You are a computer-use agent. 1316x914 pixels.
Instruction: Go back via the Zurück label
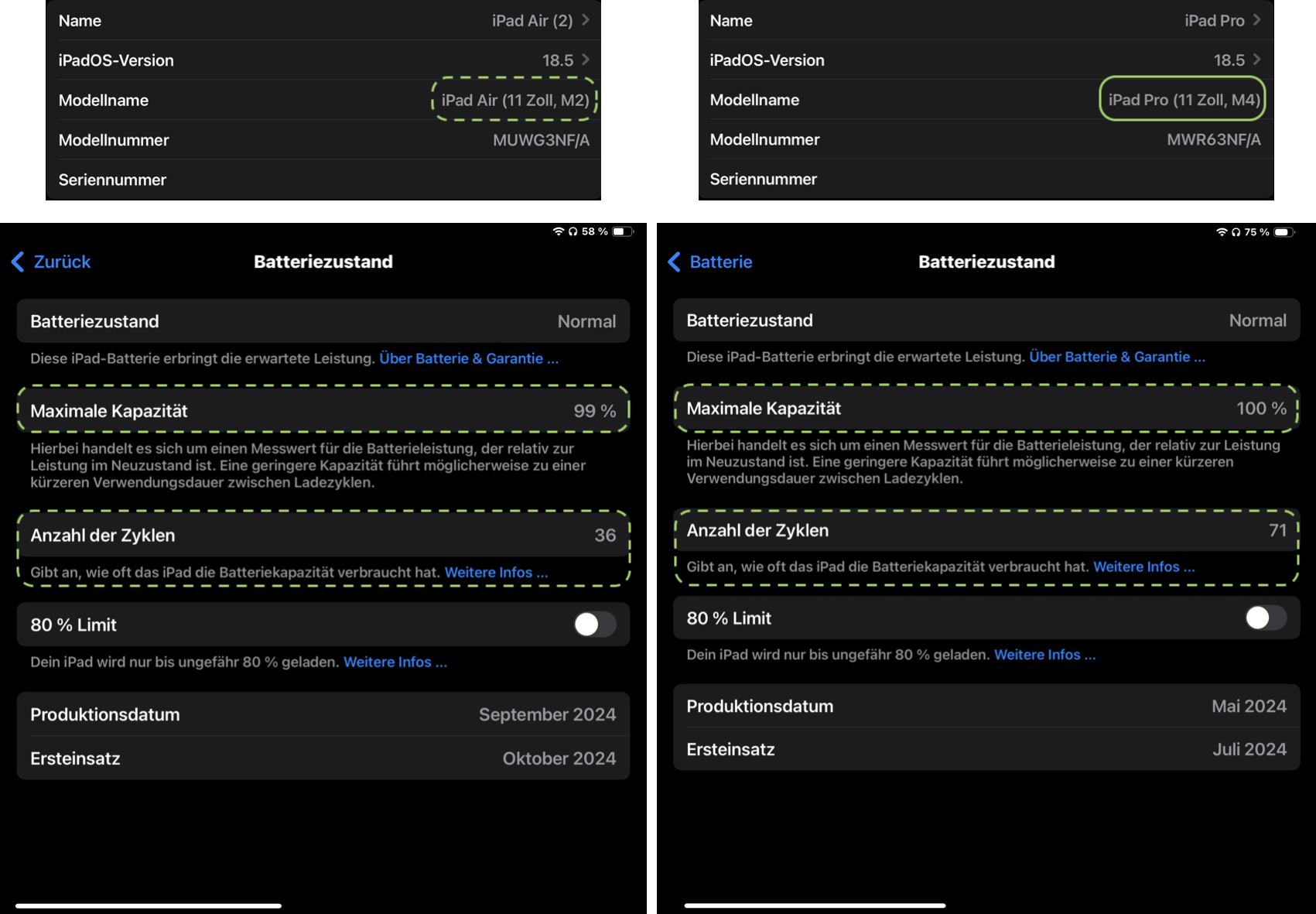click(x=62, y=262)
